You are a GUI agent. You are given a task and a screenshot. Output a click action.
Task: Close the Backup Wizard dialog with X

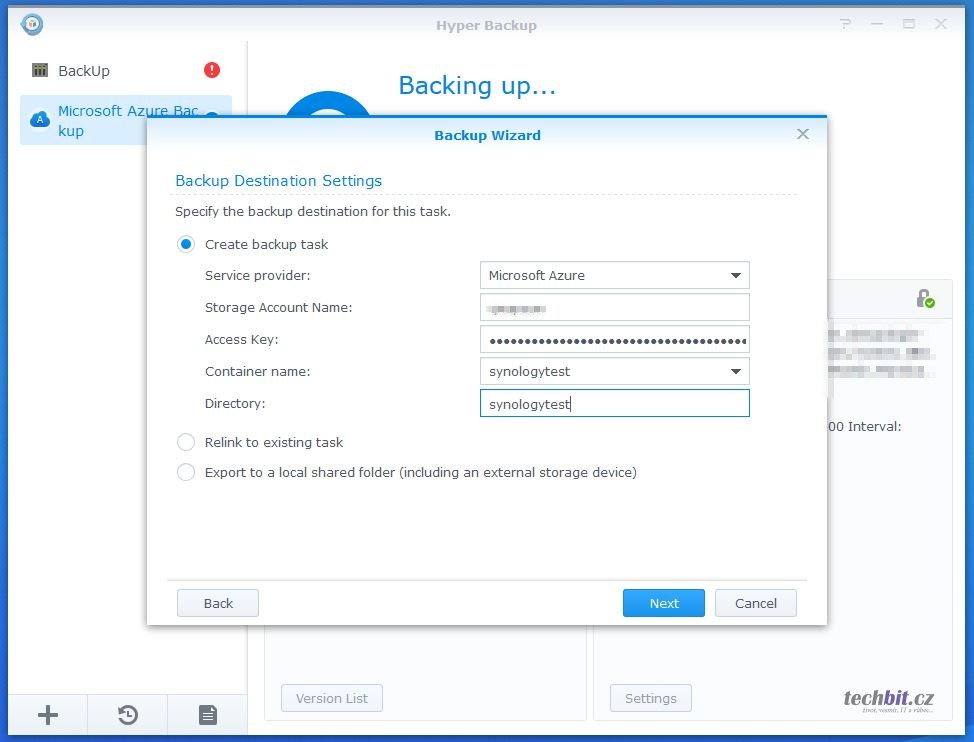[x=802, y=134]
